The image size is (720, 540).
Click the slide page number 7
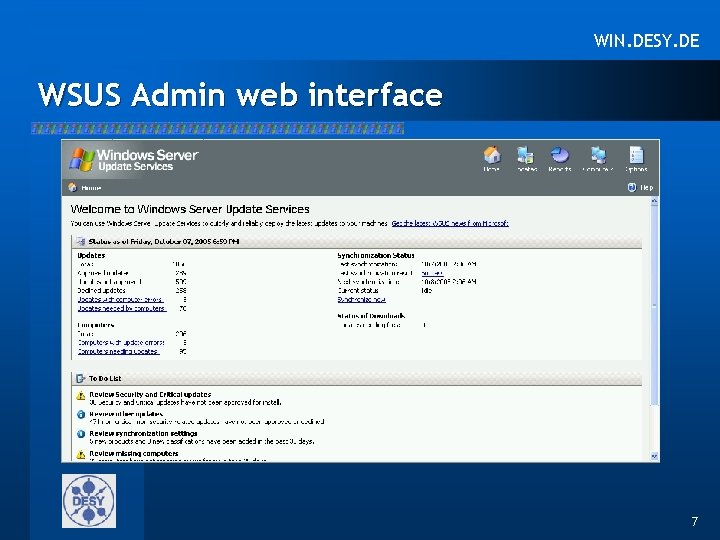694,521
